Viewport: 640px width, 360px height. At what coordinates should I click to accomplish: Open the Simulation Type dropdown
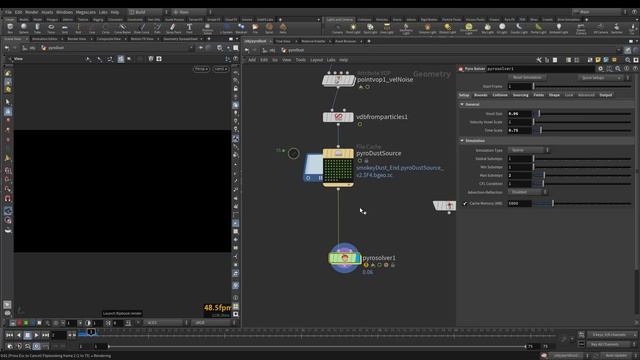528,150
